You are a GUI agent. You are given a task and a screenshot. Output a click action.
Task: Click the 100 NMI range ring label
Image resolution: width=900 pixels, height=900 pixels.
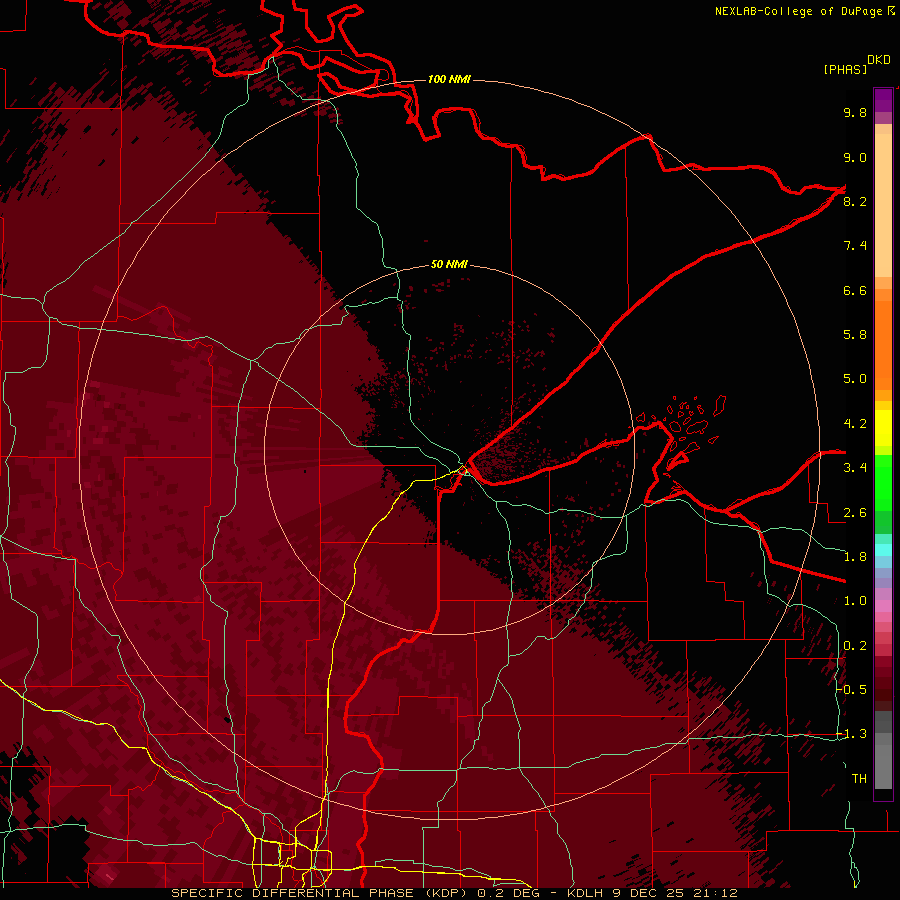point(449,79)
